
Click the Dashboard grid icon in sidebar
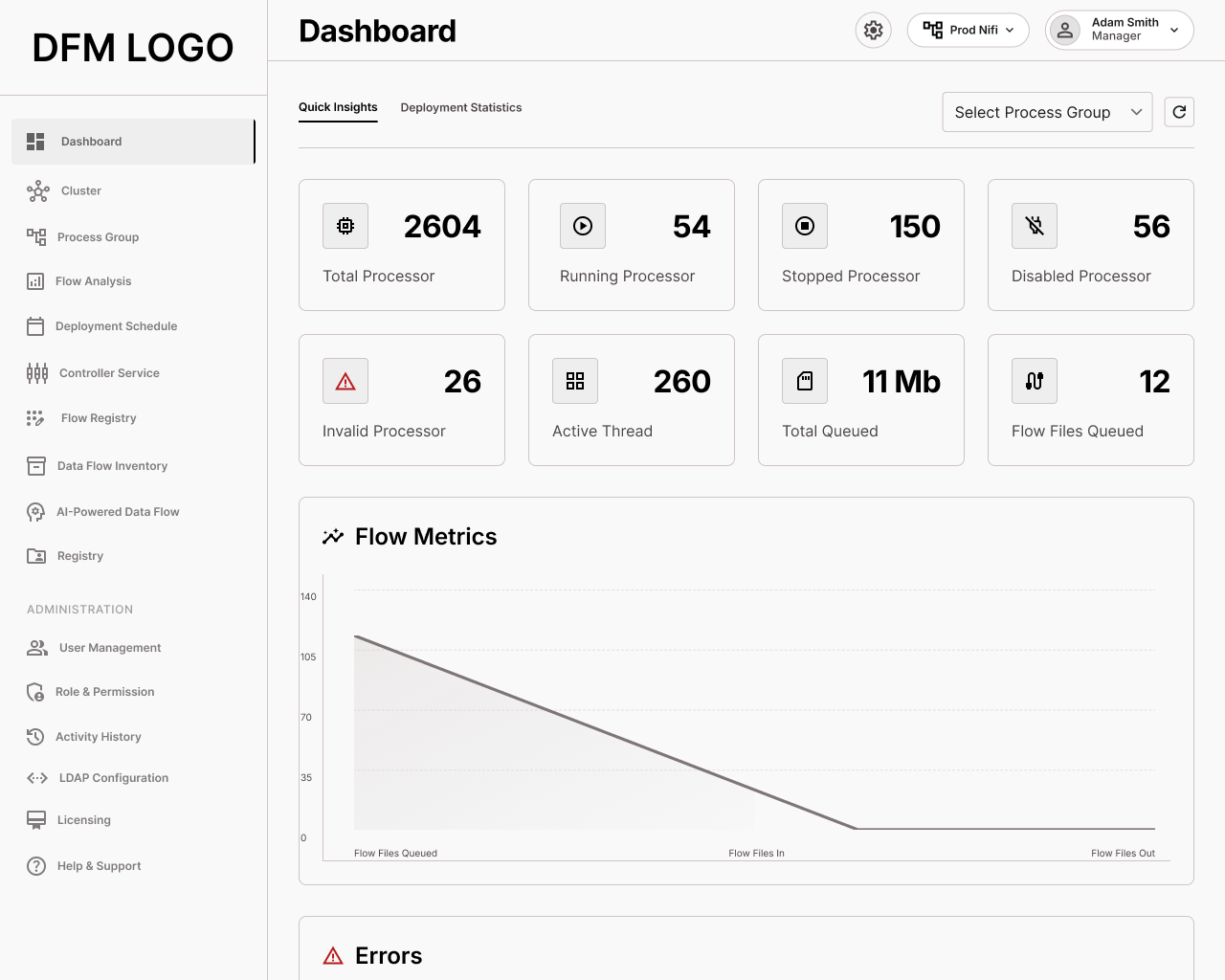click(x=35, y=142)
